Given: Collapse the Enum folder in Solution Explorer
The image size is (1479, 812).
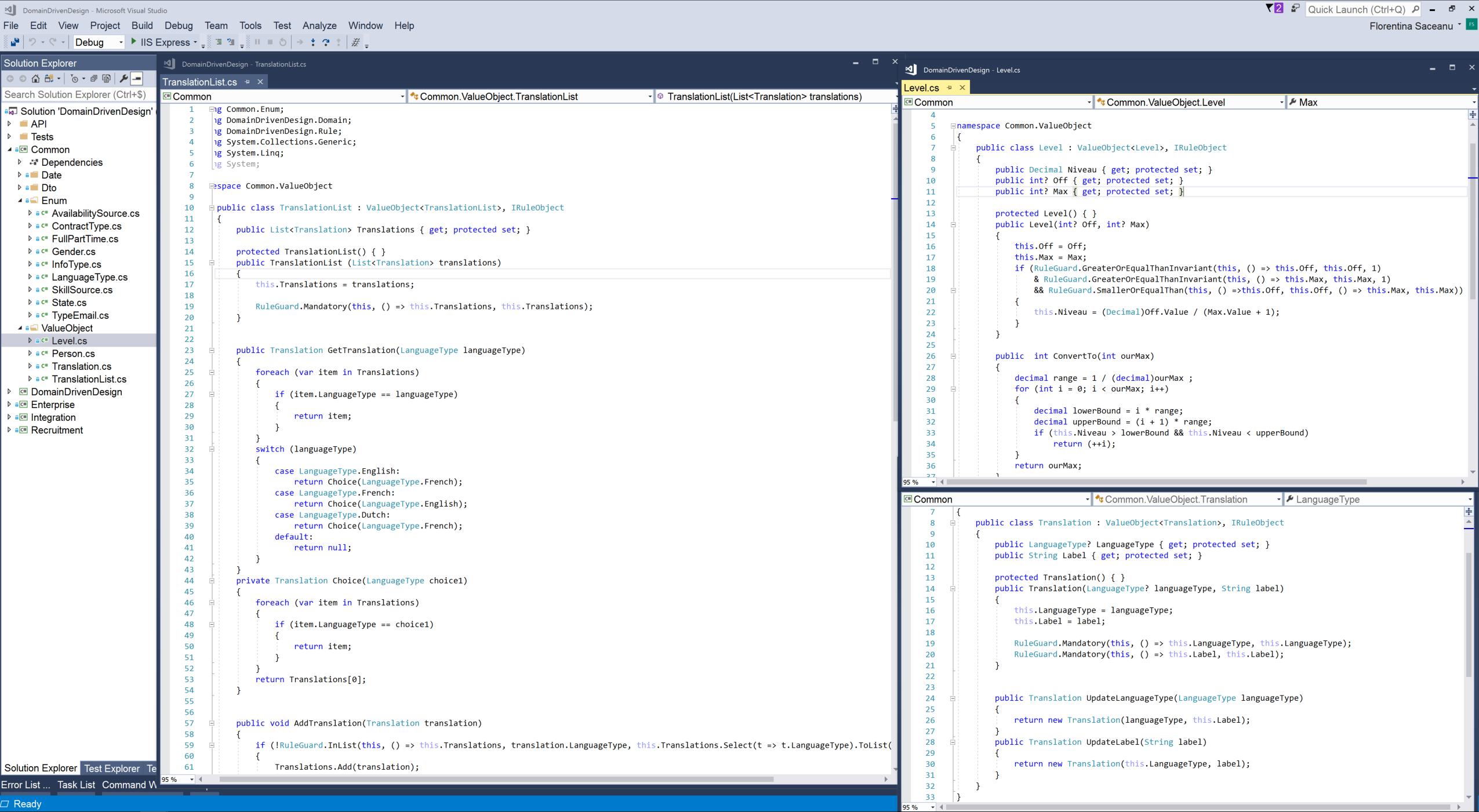Looking at the screenshot, I should pyautogui.click(x=20, y=201).
